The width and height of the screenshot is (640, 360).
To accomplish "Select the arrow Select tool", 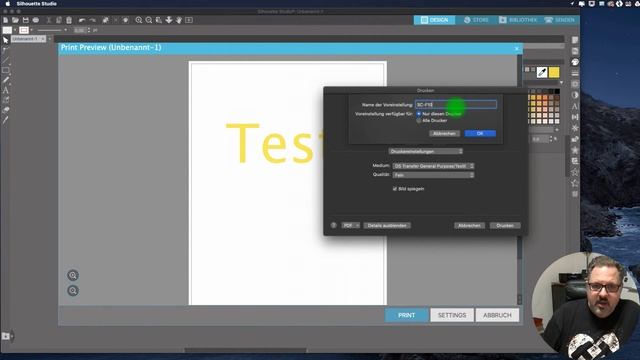I will 5,40.
